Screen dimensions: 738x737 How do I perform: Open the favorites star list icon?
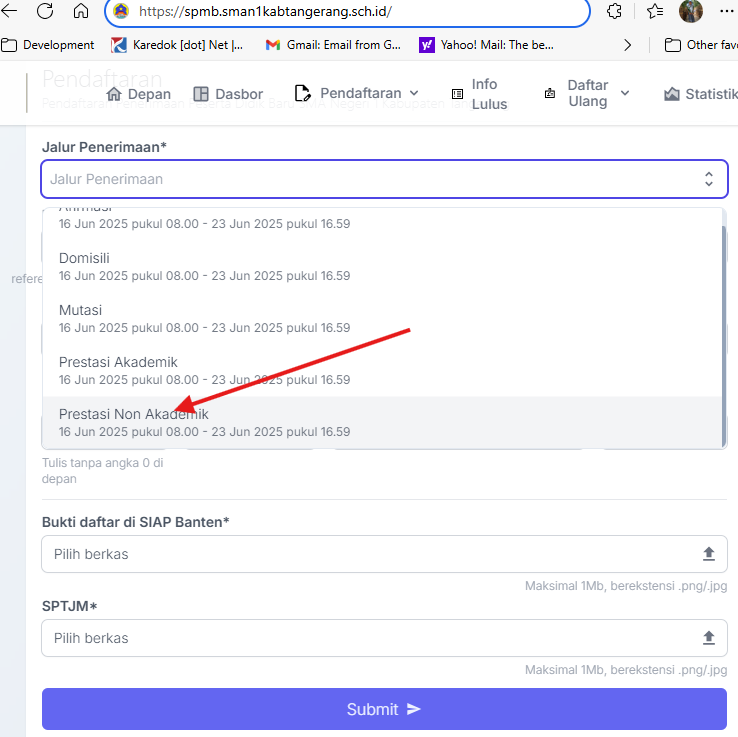click(655, 12)
